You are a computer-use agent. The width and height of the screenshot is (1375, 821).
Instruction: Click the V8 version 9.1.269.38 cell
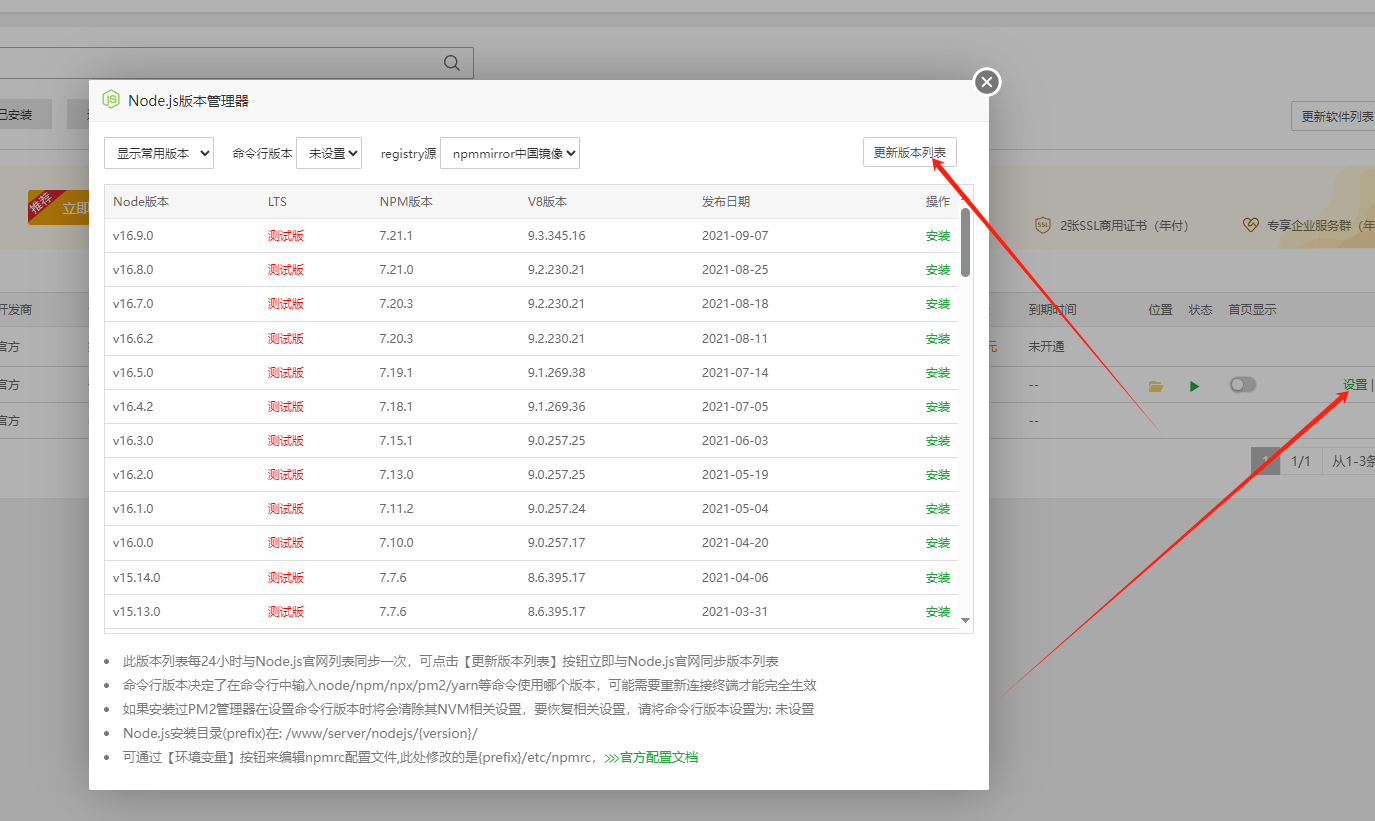556,373
